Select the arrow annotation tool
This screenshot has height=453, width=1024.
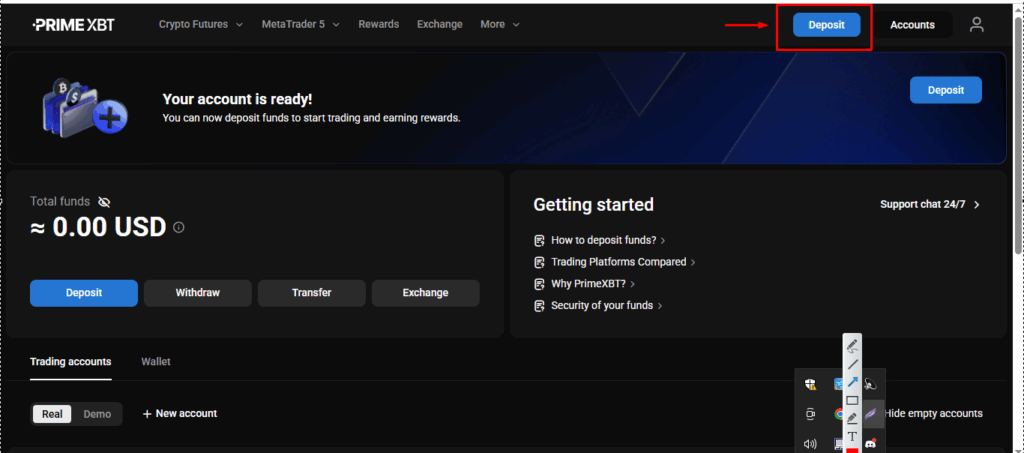[x=852, y=382]
